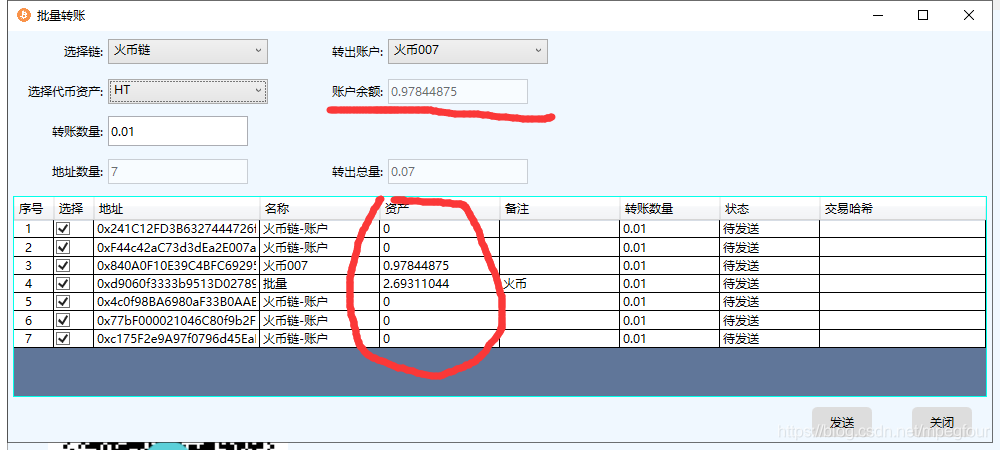Image resolution: width=1000 pixels, height=450 pixels.
Task: Uncheck the checkbox in row 1
Action: [x=63, y=228]
